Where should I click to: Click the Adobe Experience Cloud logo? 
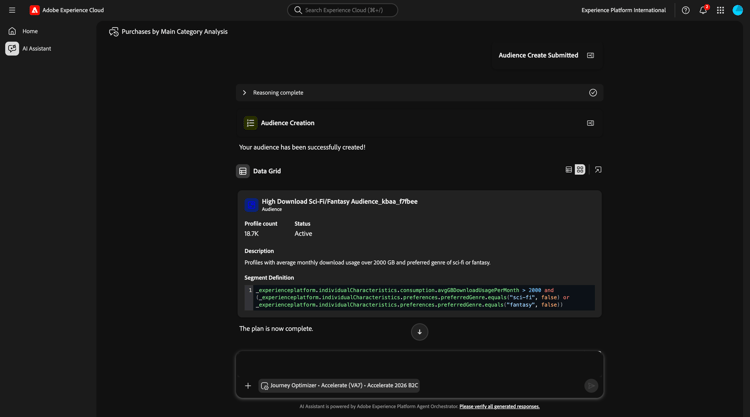click(x=34, y=10)
